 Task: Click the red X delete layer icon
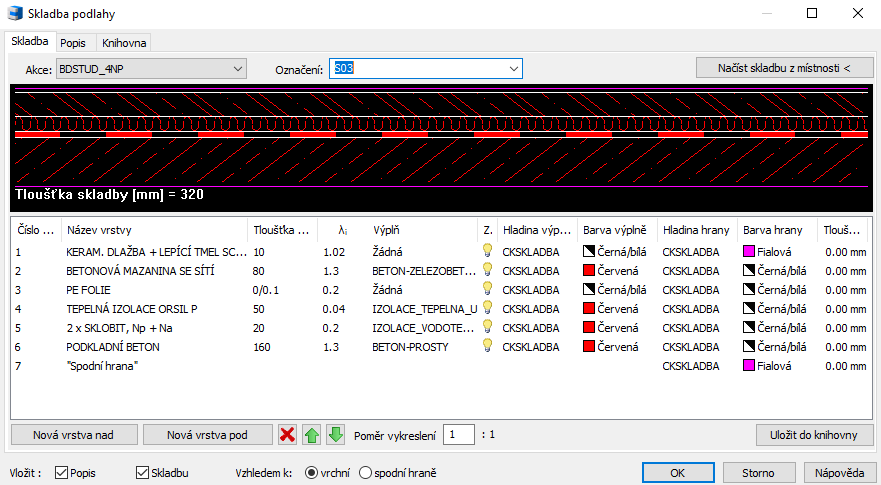[x=288, y=435]
